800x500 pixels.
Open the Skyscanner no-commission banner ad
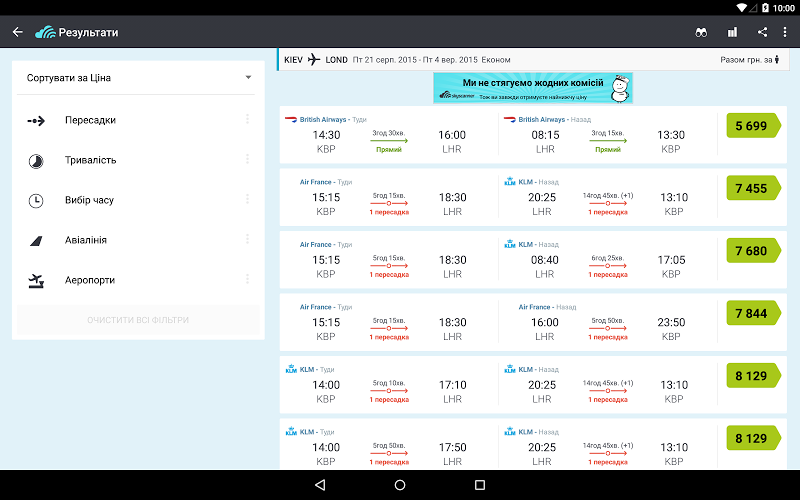coord(533,88)
